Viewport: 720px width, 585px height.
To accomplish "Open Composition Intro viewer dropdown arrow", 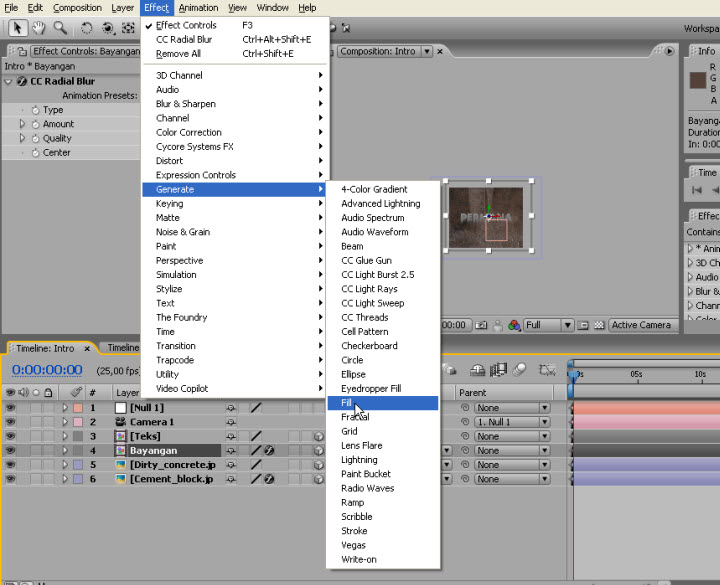I will [427, 51].
